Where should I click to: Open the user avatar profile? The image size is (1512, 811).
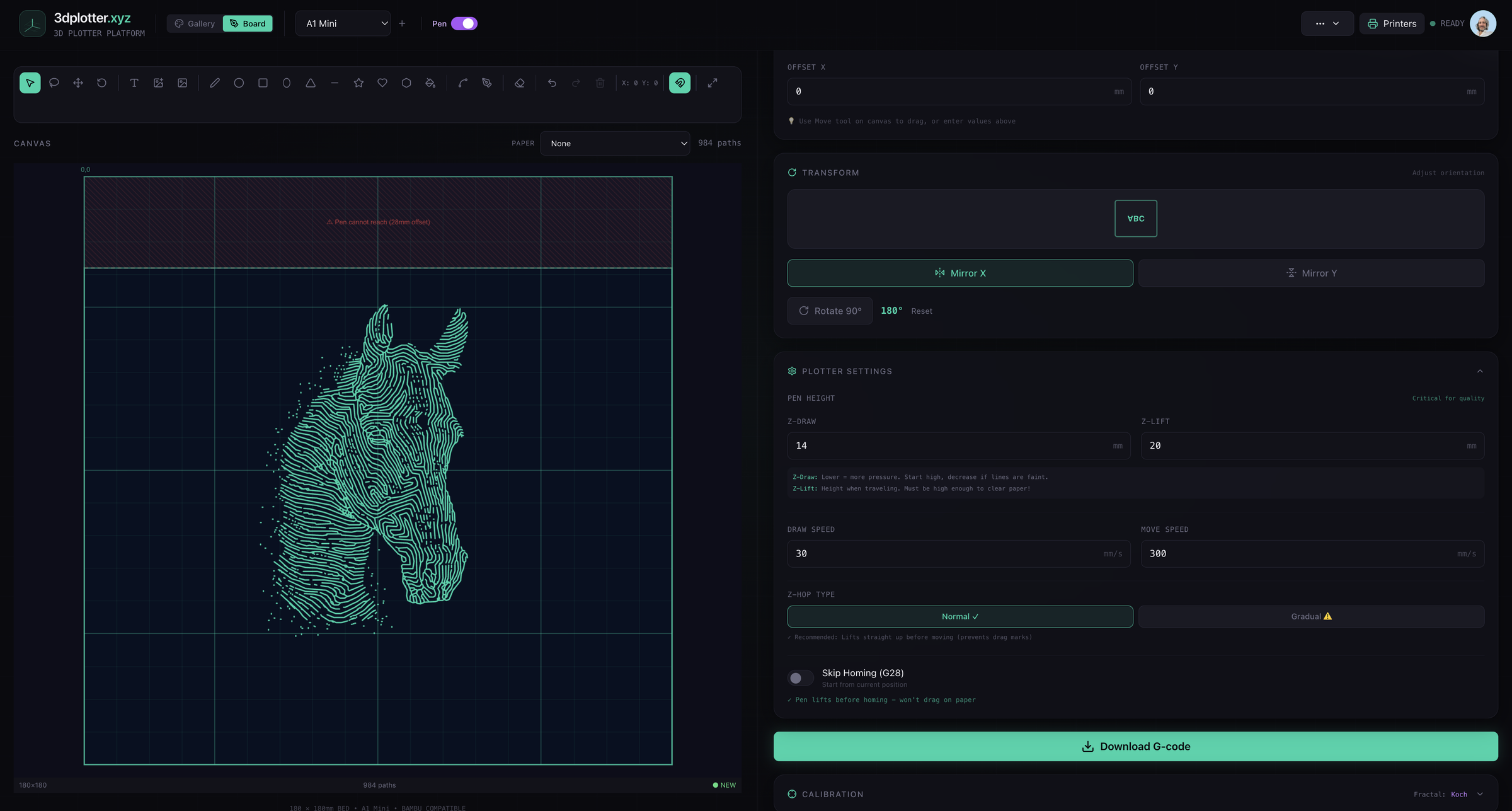[x=1483, y=24]
